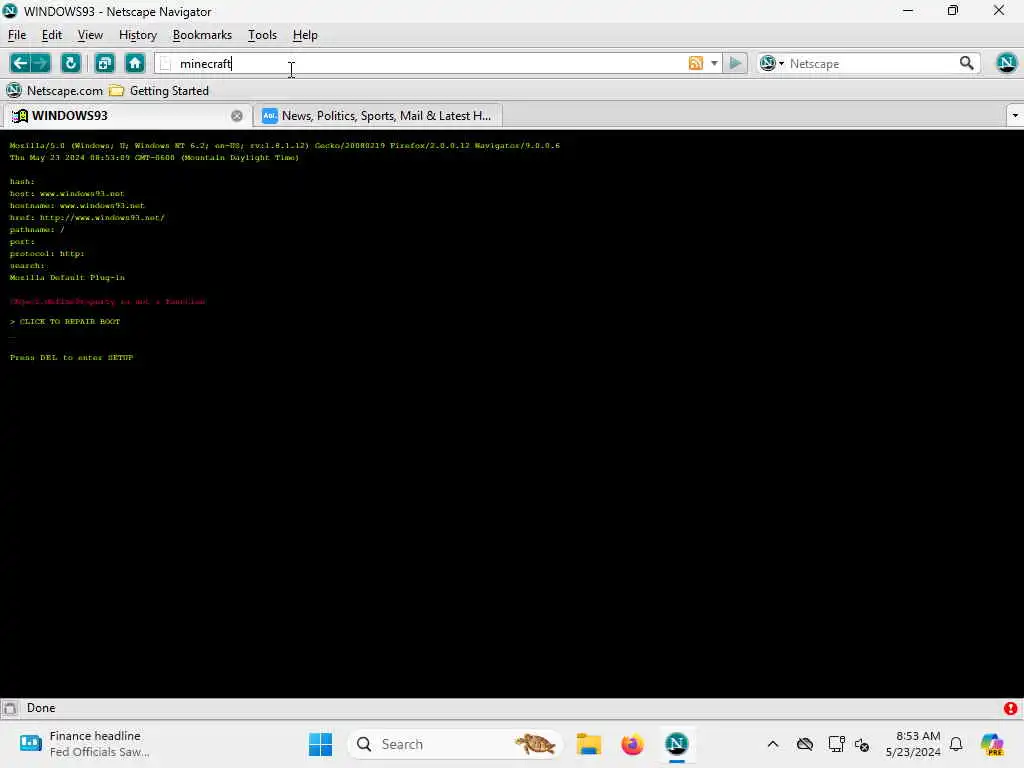Screen dimensions: 1024x768
Task: Click the Press DEL to enter SETUP text
Action: coord(71,358)
